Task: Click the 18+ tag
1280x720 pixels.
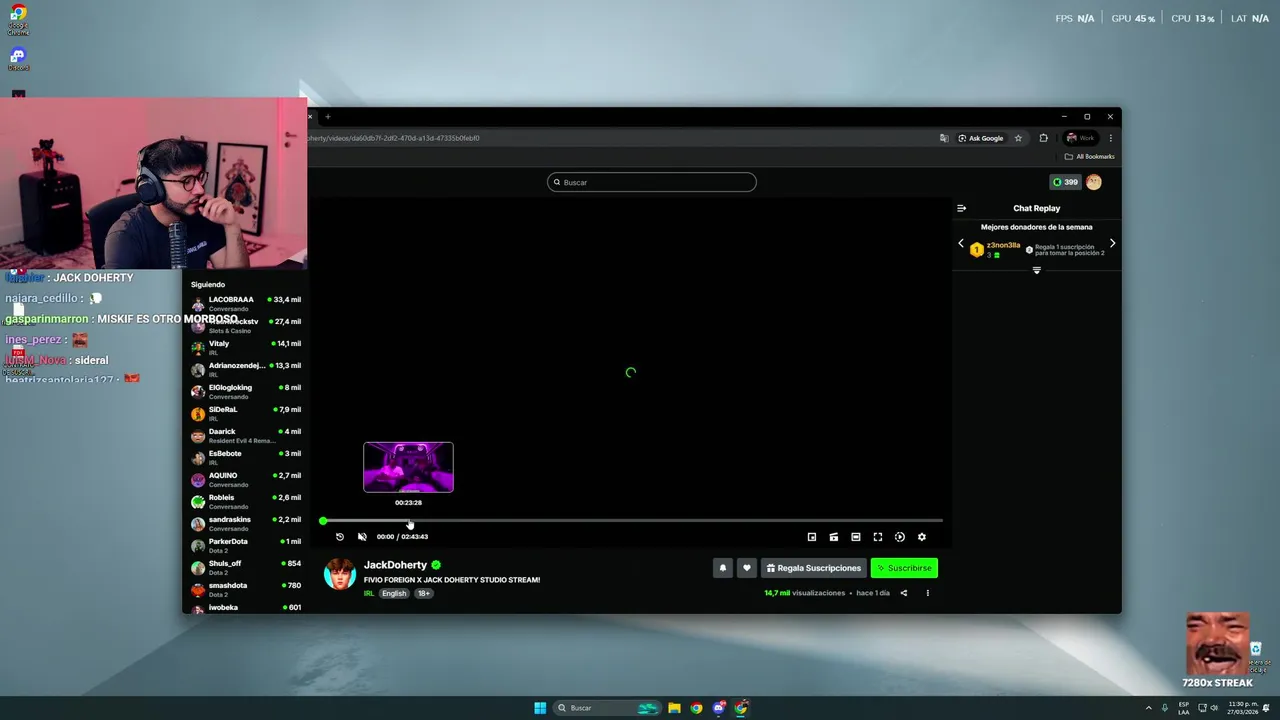Action: click(424, 593)
